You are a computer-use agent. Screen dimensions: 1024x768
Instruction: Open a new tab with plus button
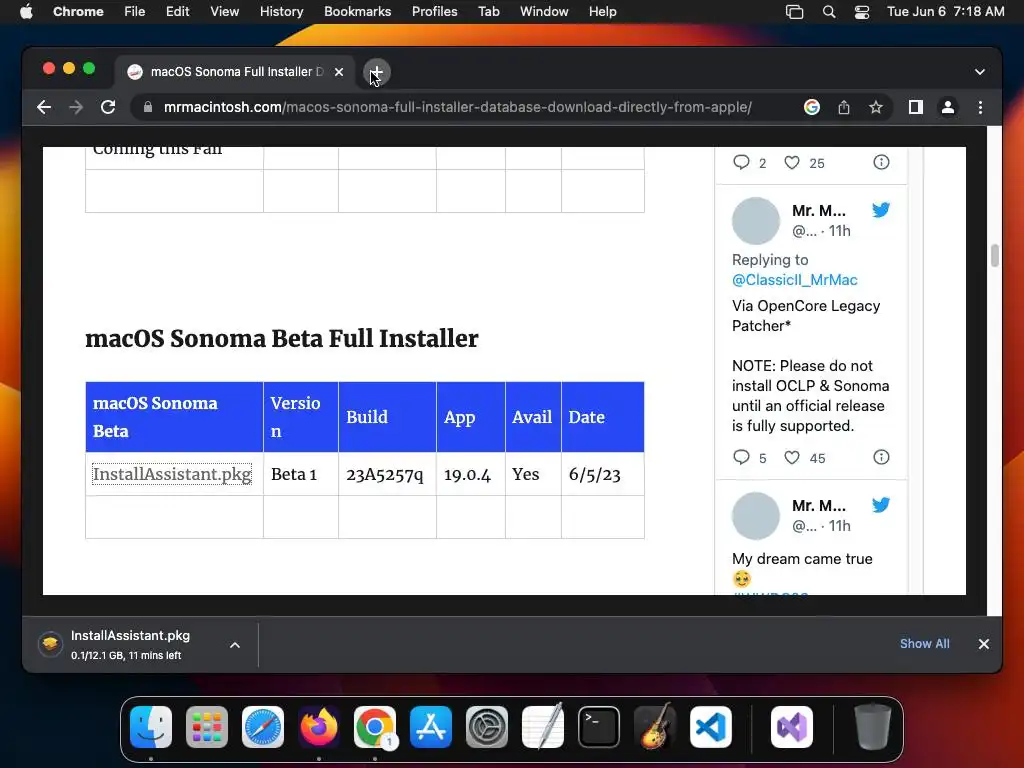(377, 72)
